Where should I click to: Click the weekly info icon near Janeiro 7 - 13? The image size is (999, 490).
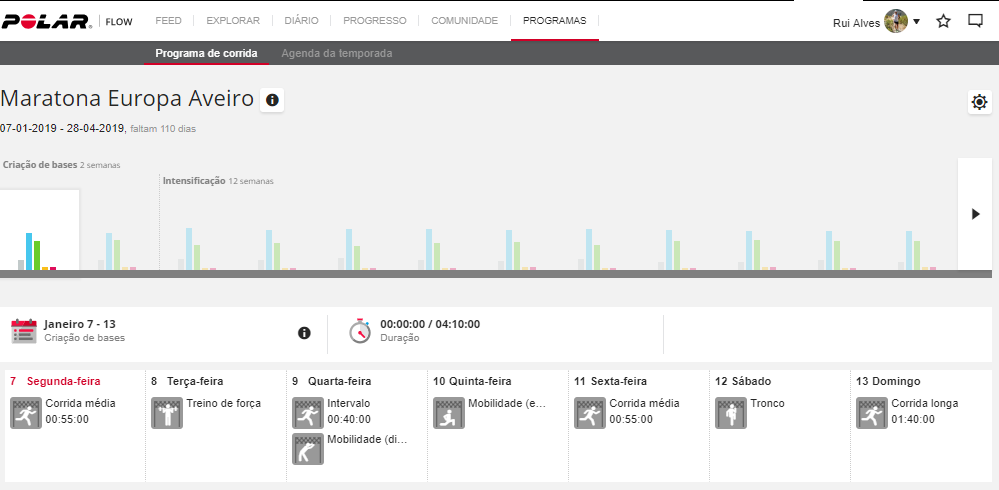304,333
